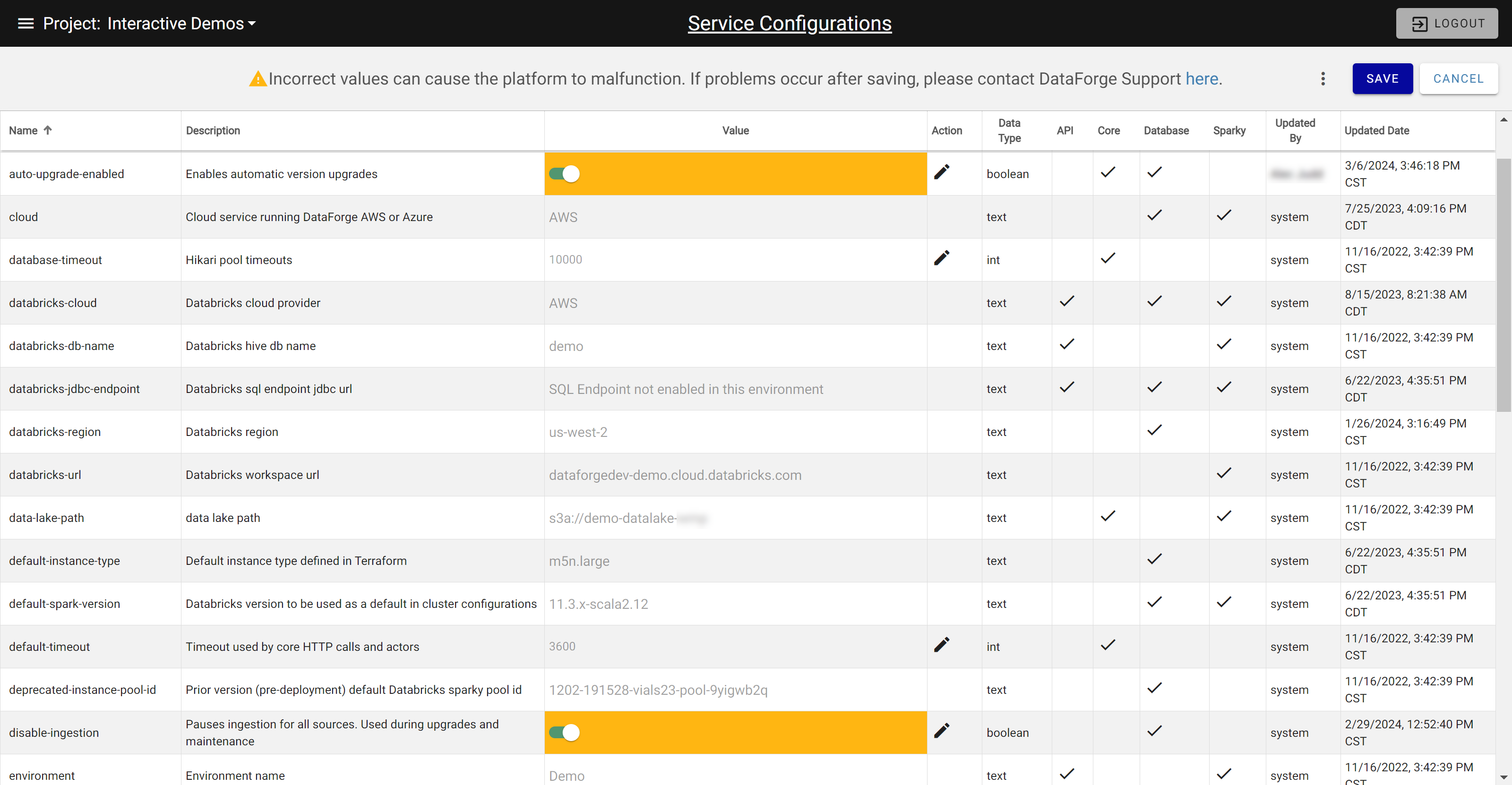Toggle the disable-ingestion switch
Viewport: 1512px width, 785px height.
564,732
